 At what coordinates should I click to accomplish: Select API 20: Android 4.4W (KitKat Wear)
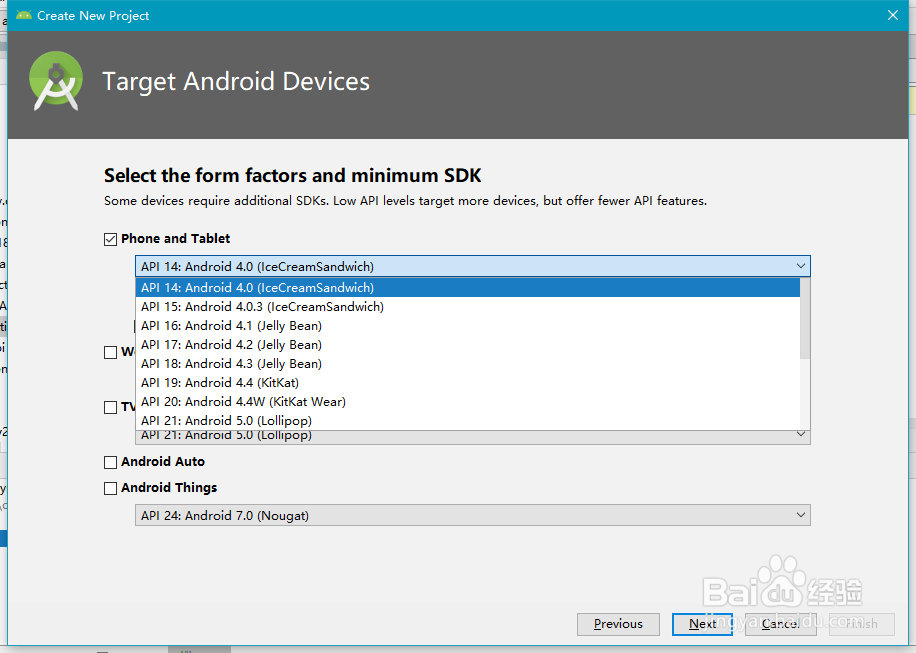click(244, 401)
